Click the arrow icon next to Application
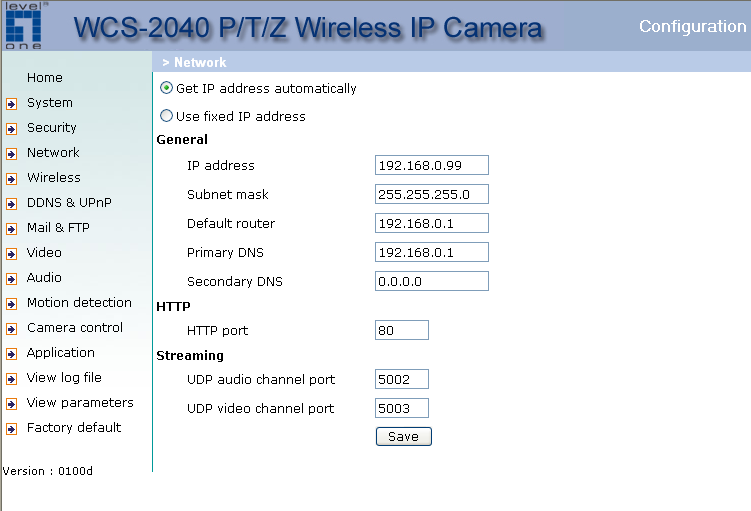 click(x=11, y=353)
